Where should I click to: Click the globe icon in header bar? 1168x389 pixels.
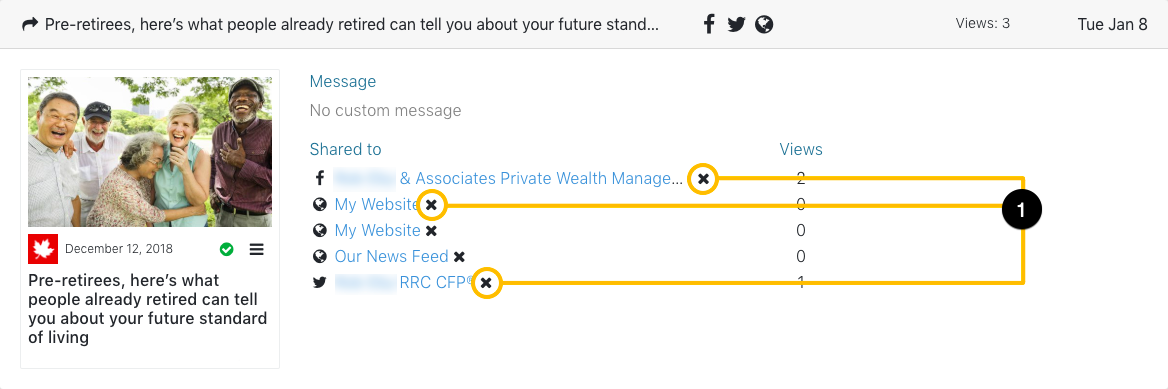coord(764,25)
